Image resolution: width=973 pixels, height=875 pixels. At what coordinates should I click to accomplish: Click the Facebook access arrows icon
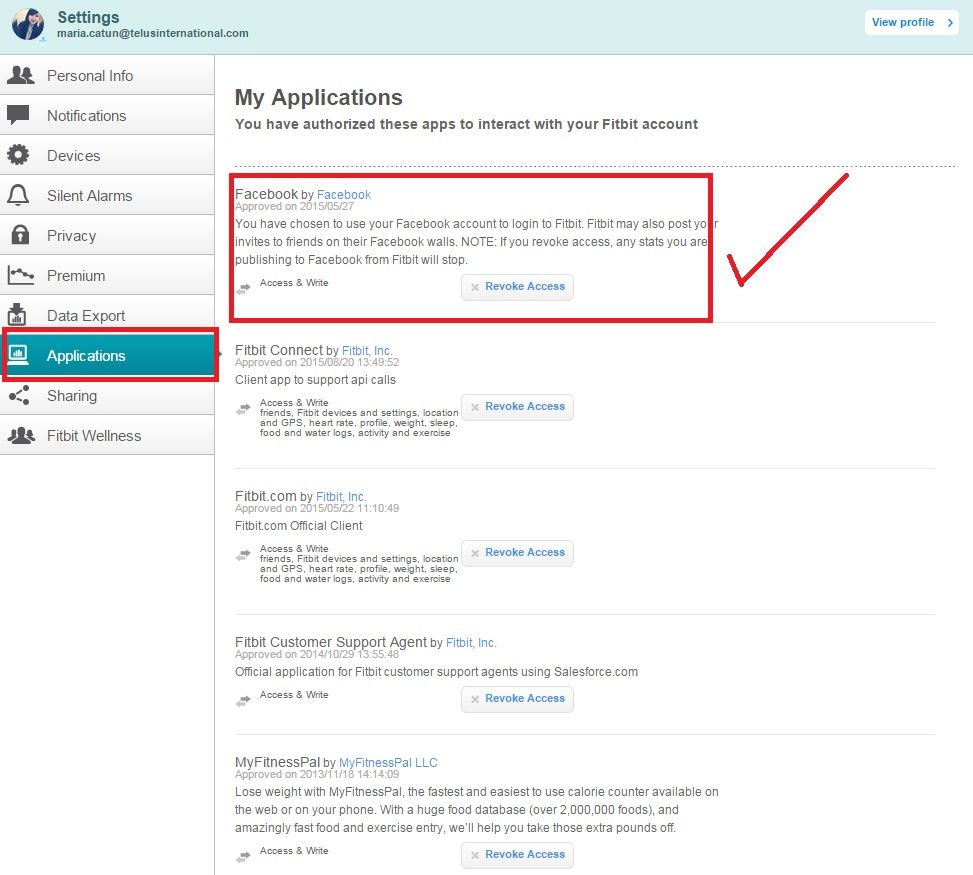point(243,288)
